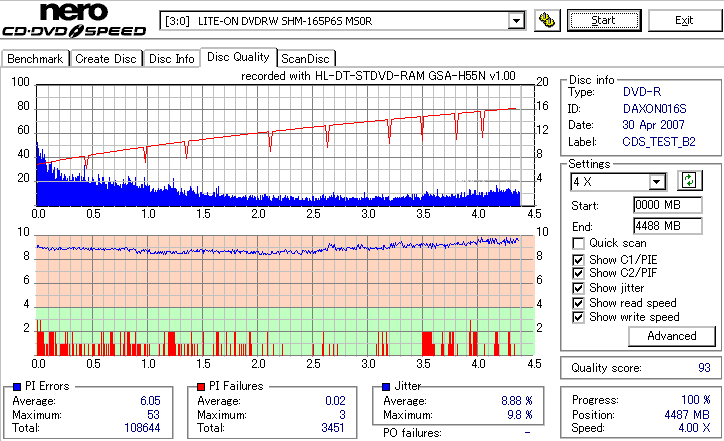This screenshot has height=441, width=724.
Task: Click the 'recorded with HL-DT-ST' graph caption
Action: pos(378,76)
